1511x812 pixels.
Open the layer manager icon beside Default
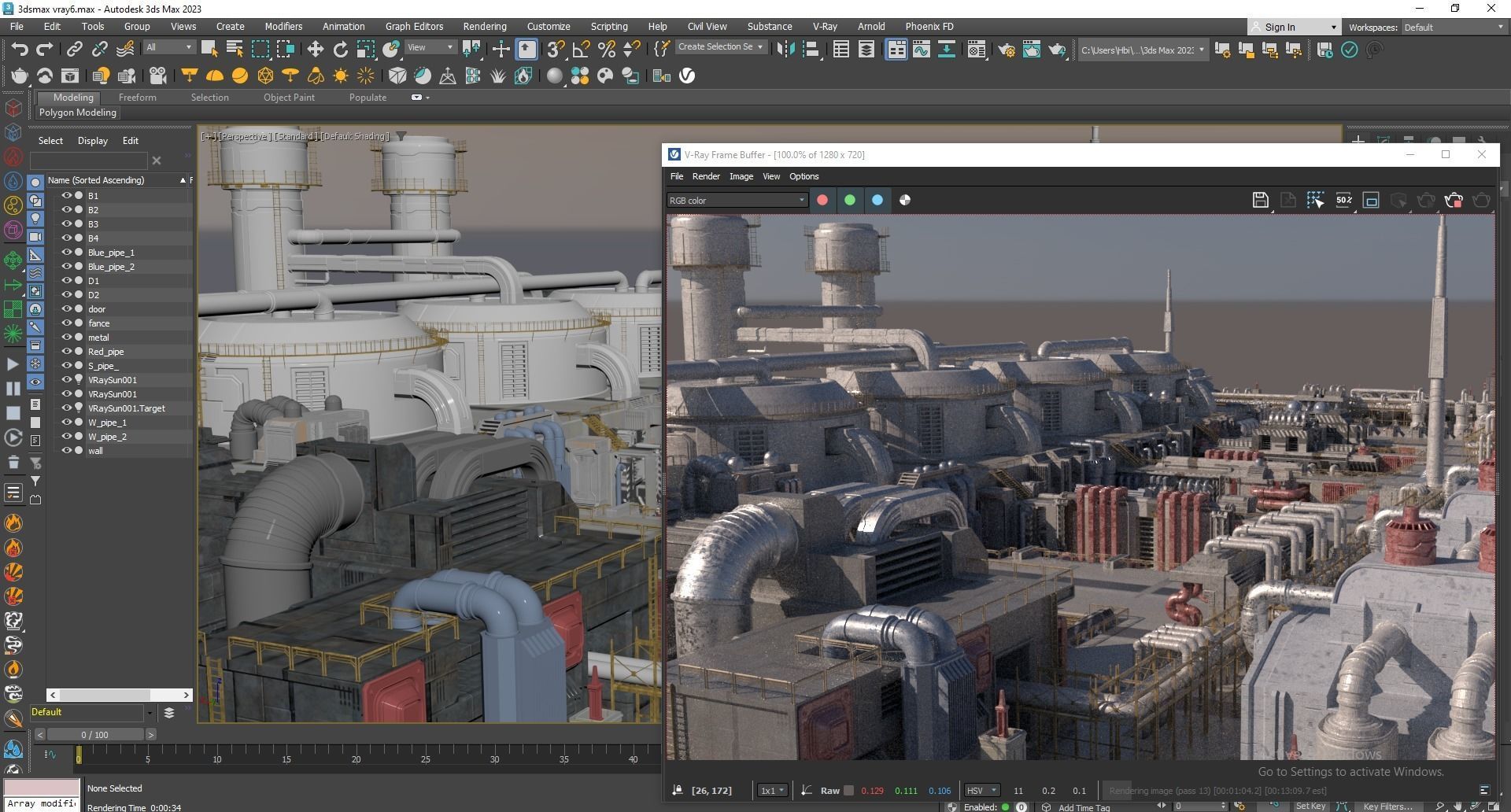pos(168,713)
